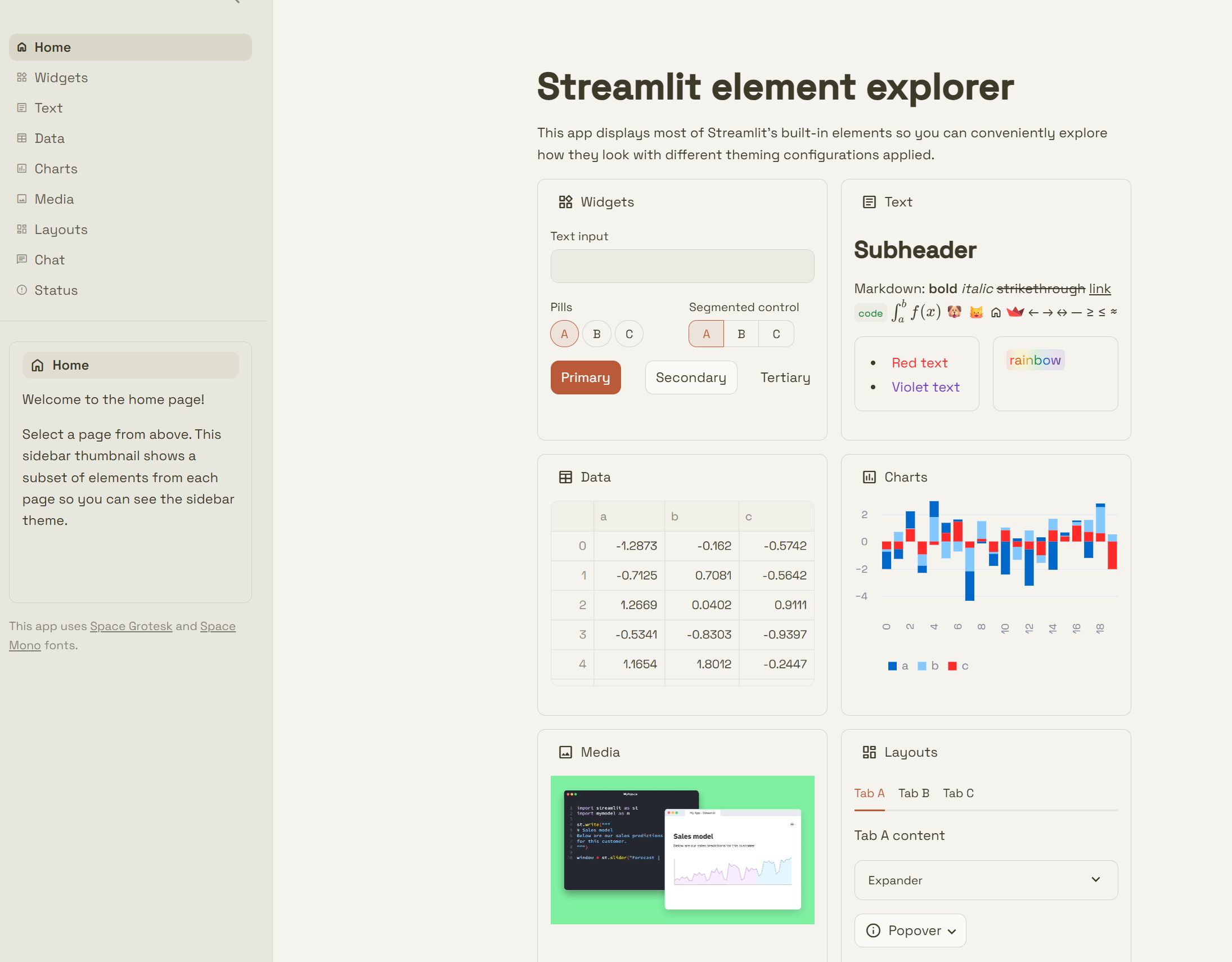This screenshot has height=962, width=1232.
Task: Click the Data table icon in card header
Action: point(565,477)
